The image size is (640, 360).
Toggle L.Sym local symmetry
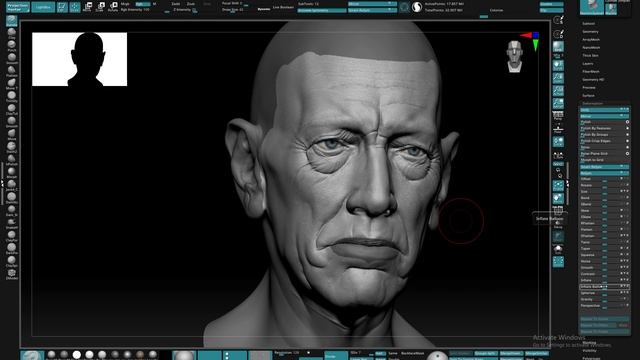(558, 156)
